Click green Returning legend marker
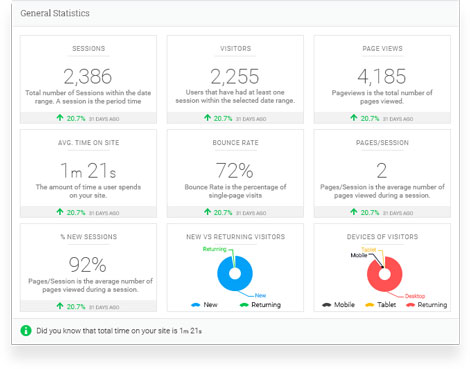The width and height of the screenshot is (470, 369). tap(244, 305)
